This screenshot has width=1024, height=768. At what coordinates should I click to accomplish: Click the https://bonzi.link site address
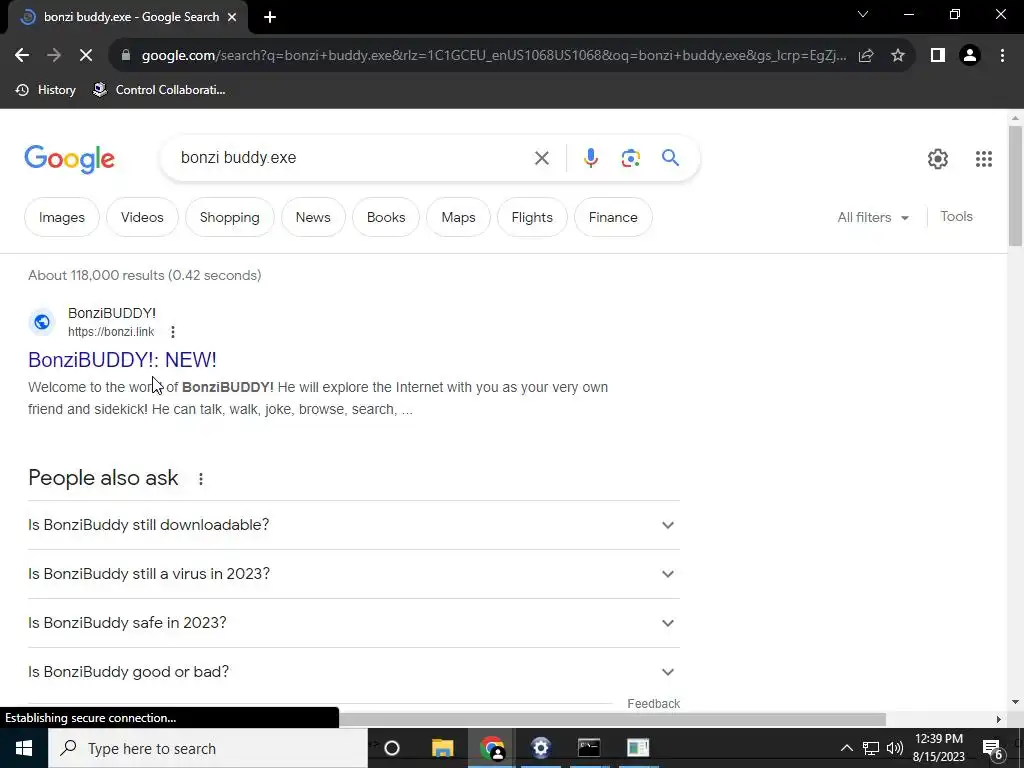pos(111,332)
